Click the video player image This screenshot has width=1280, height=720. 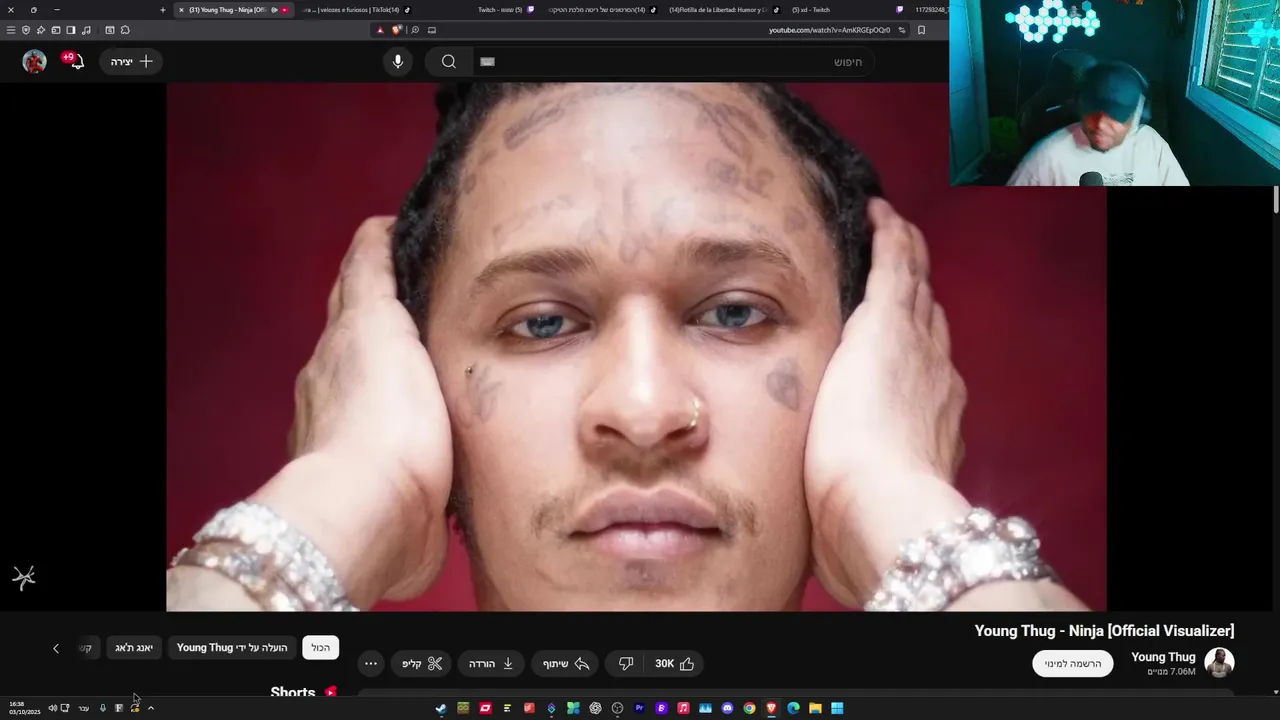coord(636,347)
